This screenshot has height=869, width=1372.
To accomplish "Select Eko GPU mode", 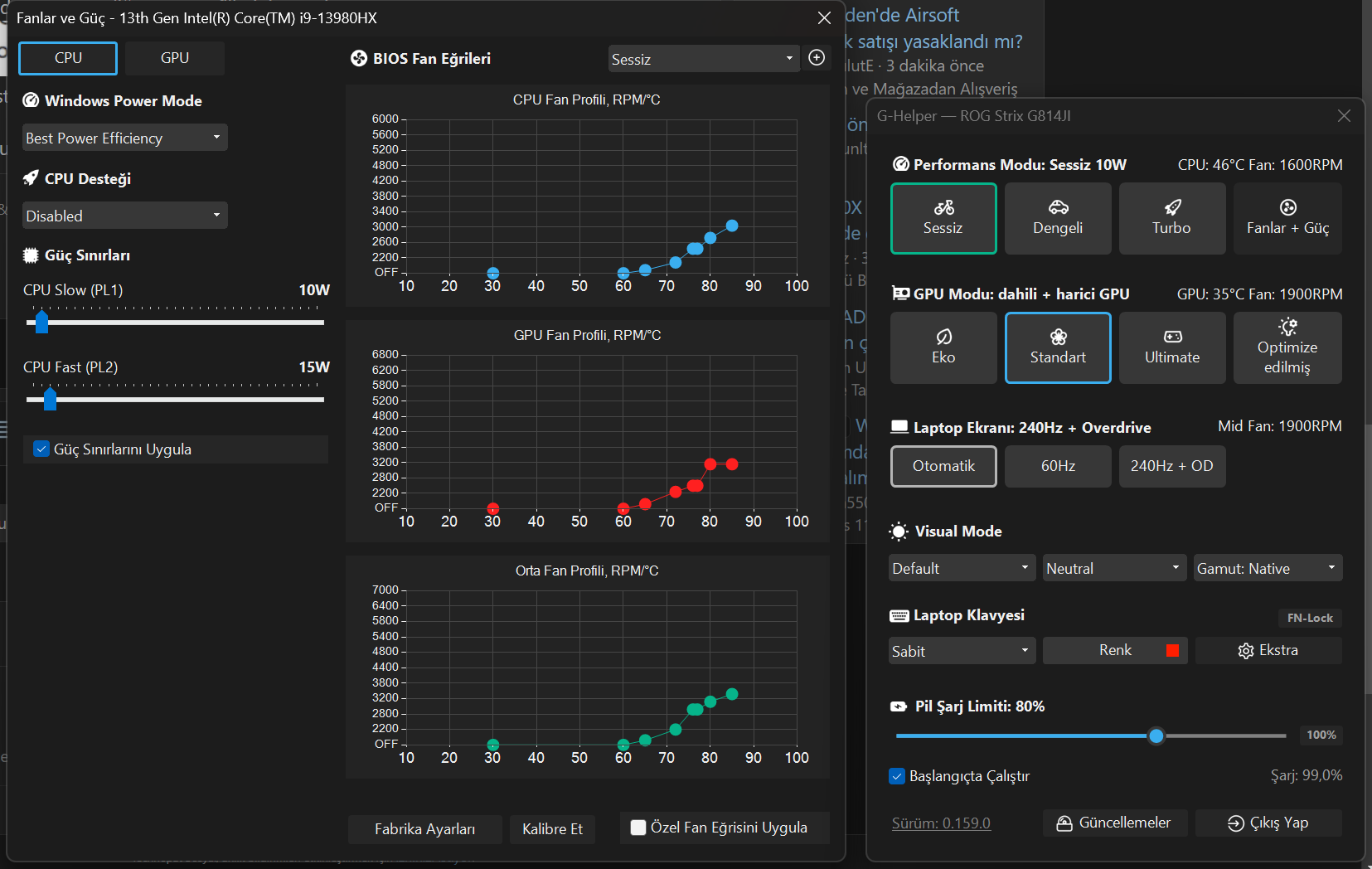I will pos(943,347).
